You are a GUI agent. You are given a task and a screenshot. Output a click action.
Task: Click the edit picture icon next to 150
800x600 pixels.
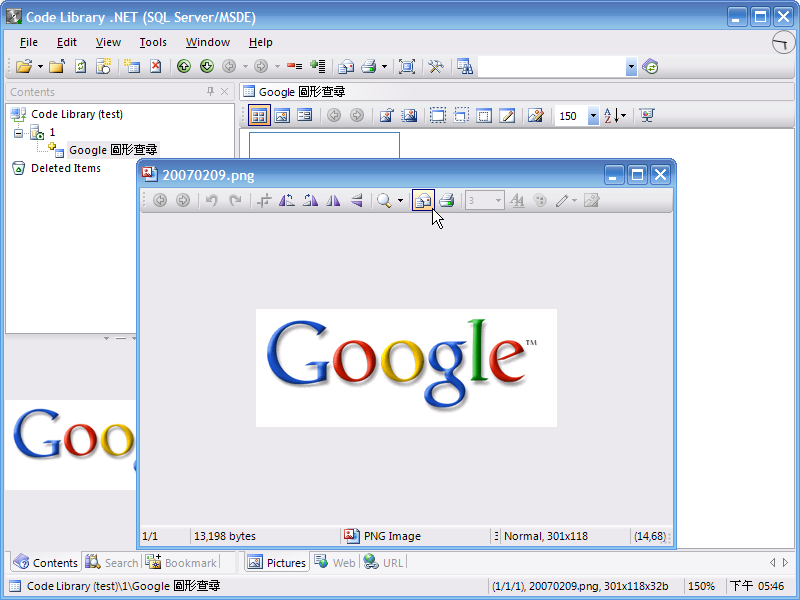coord(535,116)
